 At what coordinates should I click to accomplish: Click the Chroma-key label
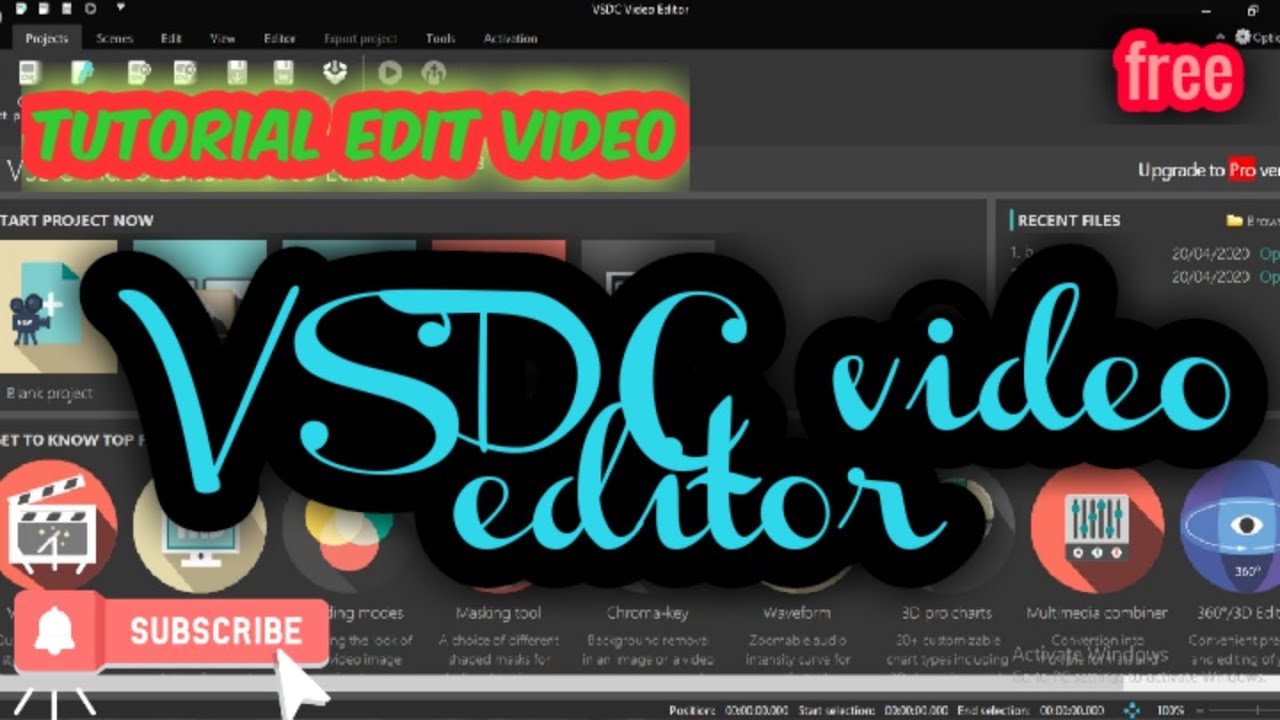[x=647, y=613]
